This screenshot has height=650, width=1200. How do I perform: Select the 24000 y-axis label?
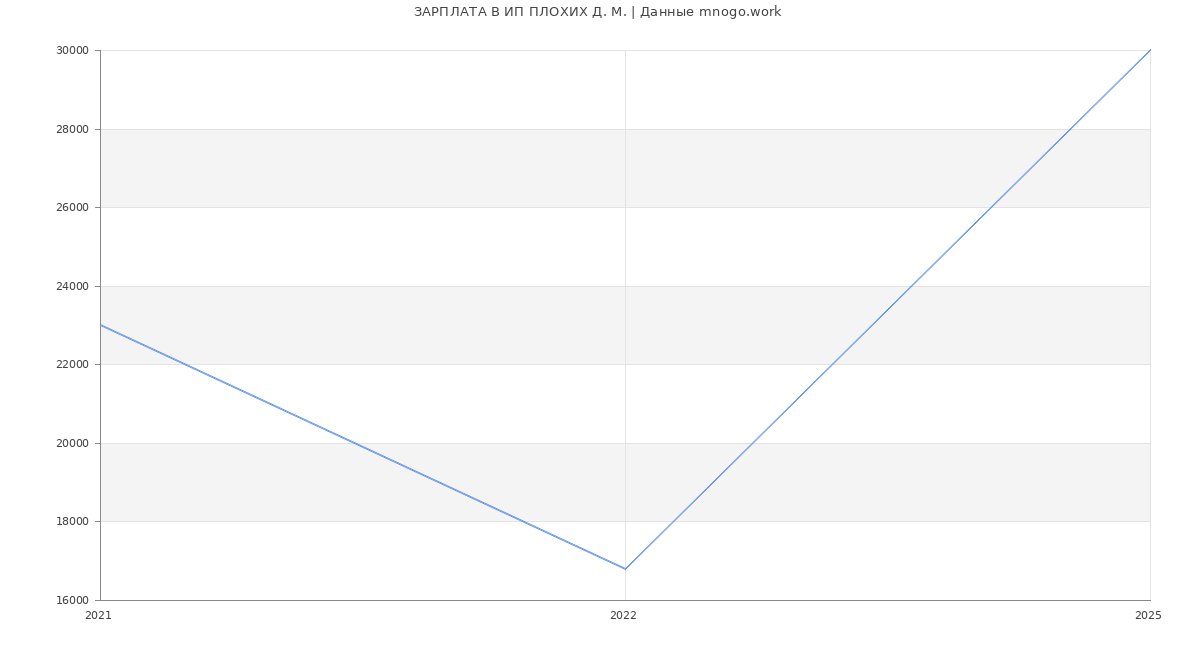[x=75, y=286]
